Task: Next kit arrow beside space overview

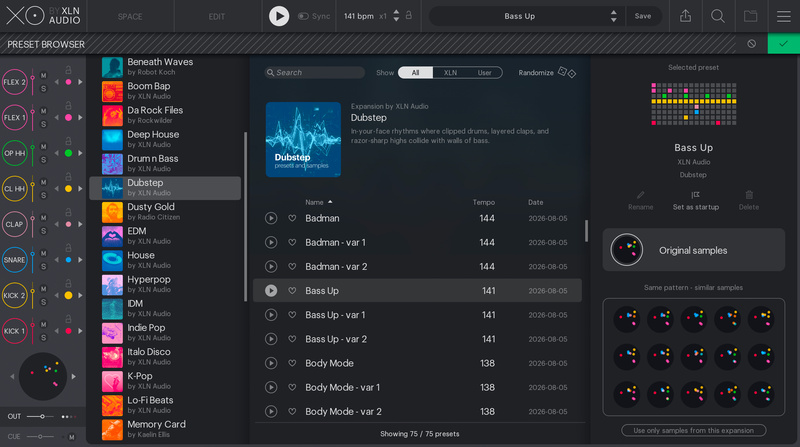Action: [74, 377]
